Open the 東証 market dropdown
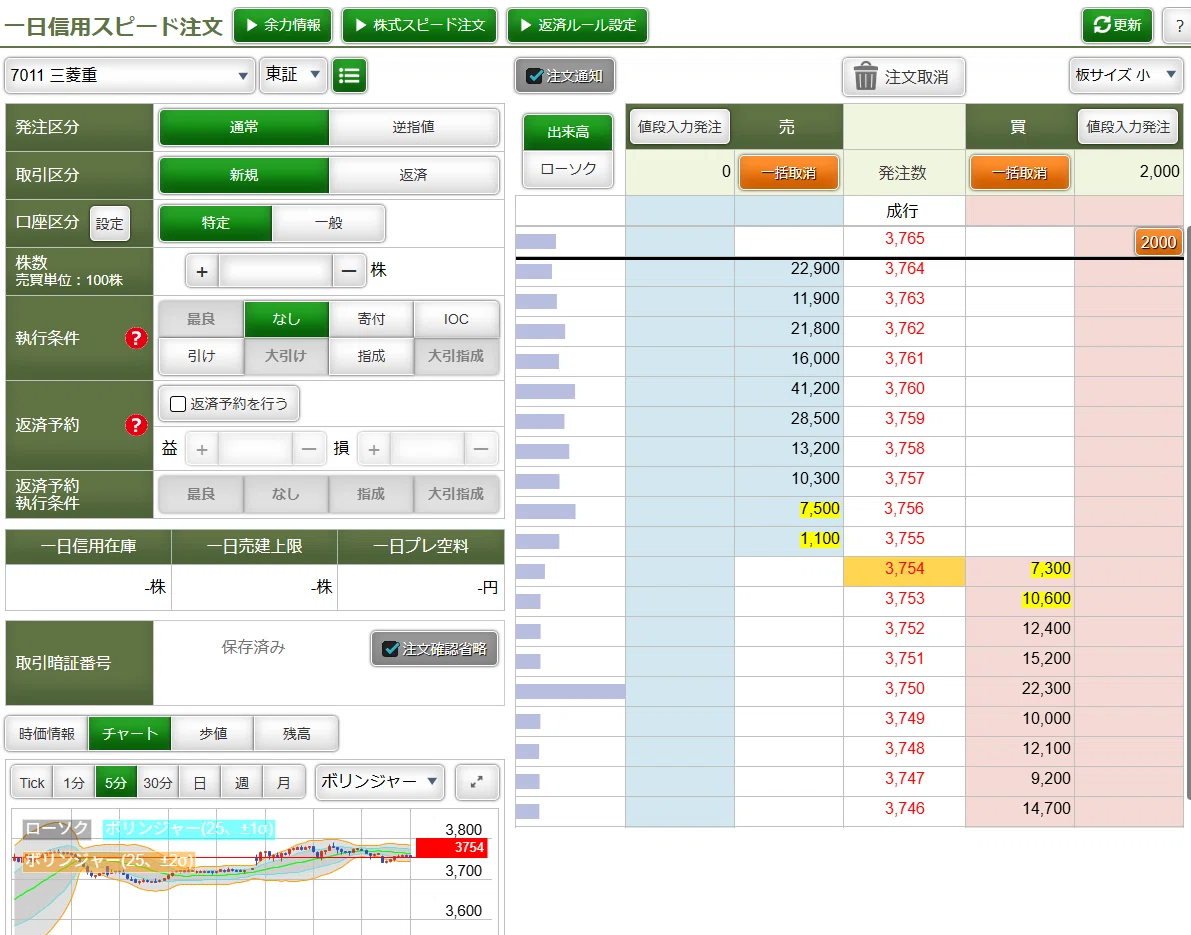The image size is (1191, 935). 293,74
